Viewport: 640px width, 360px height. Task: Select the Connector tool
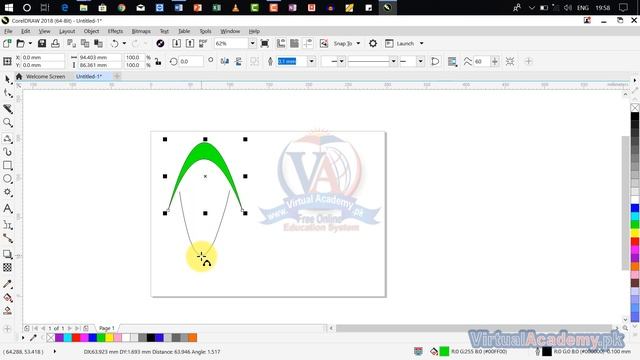[8, 238]
